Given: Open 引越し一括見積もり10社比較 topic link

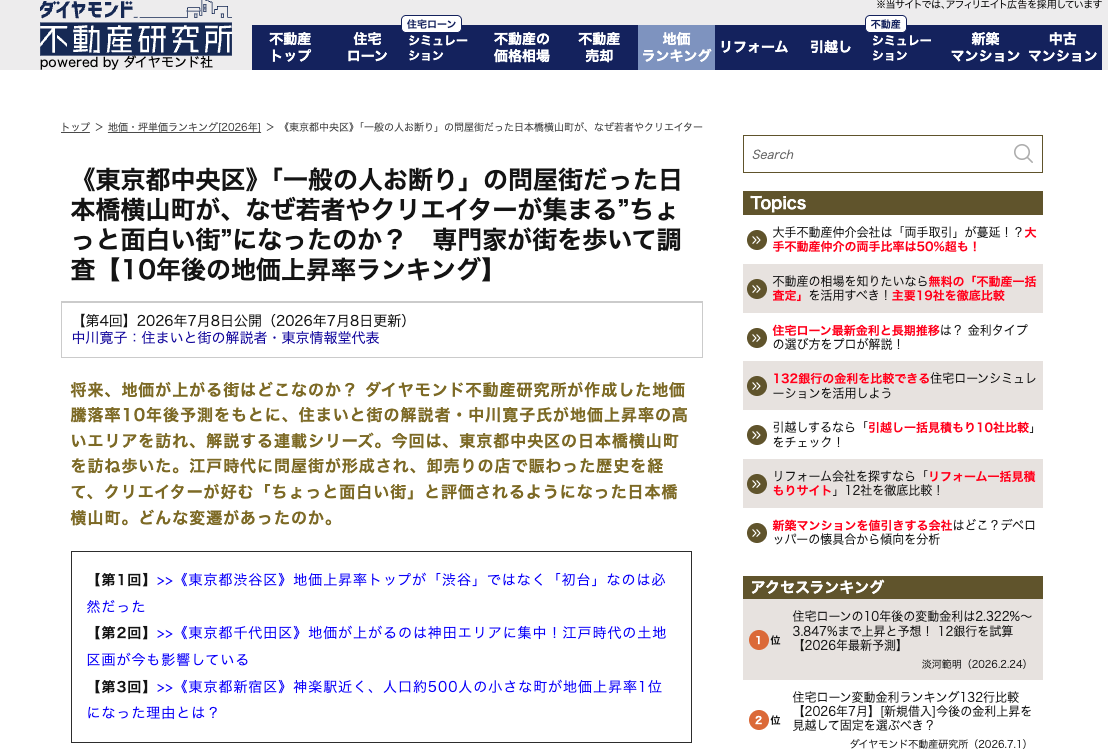Looking at the screenshot, I should 904,435.
